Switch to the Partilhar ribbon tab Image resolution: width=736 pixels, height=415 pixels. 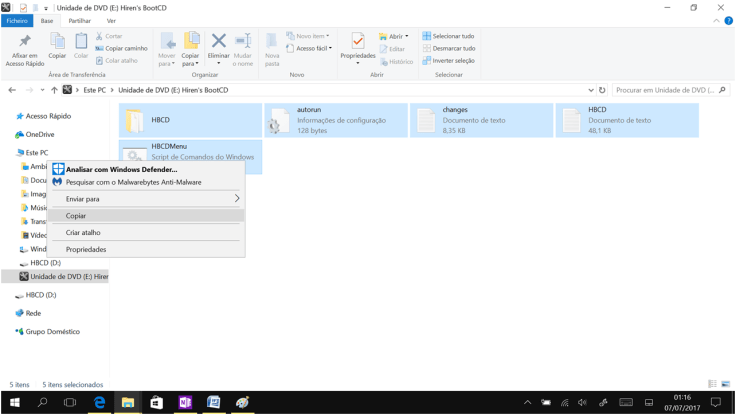coord(79,20)
